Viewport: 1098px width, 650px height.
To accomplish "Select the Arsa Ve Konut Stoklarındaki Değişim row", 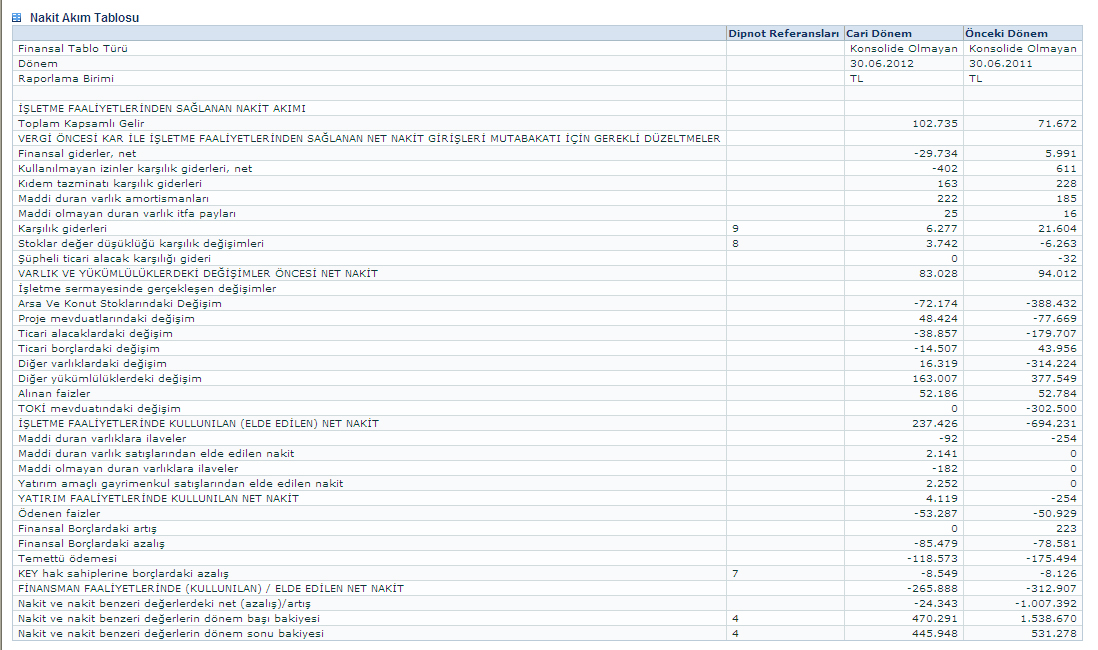I will click(x=120, y=303).
